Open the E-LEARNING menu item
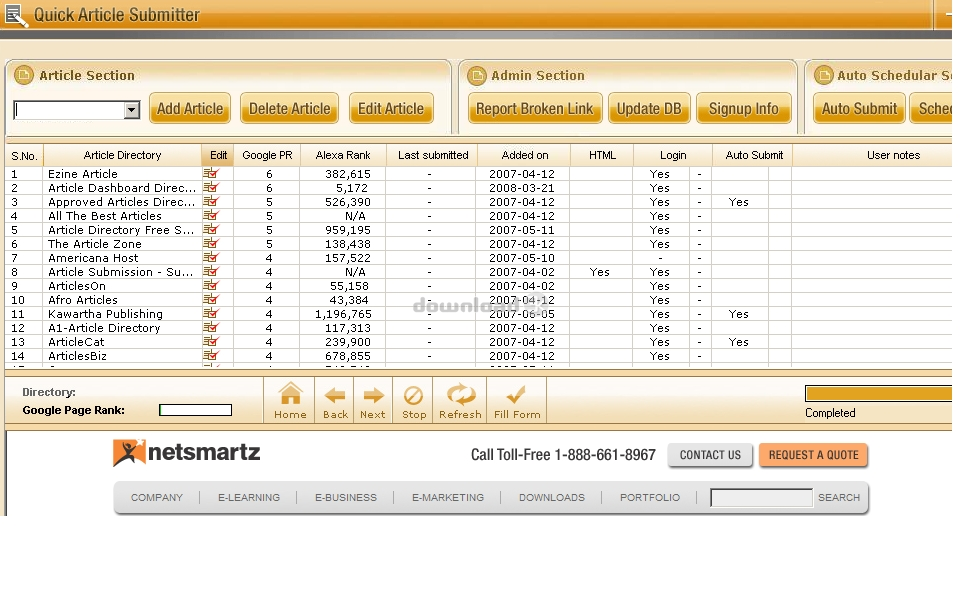This screenshot has height=608, width=962. coord(248,498)
